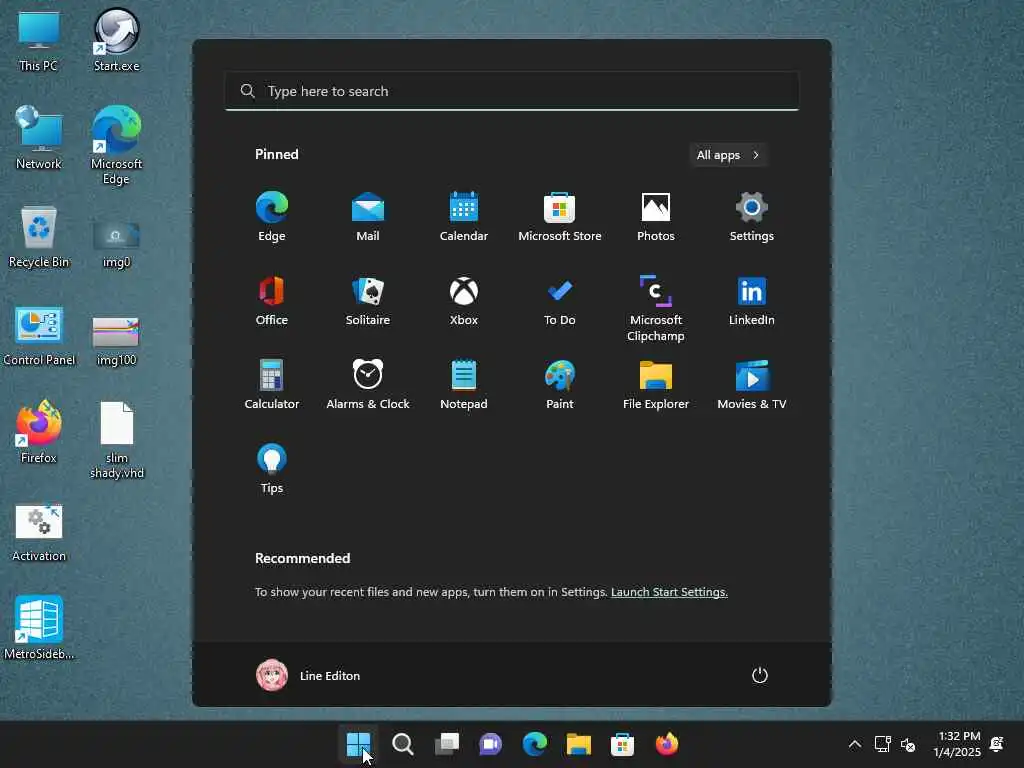Select the slim shady.vhd file
Viewport: 1024px width, 768px height.
[116, 440]
